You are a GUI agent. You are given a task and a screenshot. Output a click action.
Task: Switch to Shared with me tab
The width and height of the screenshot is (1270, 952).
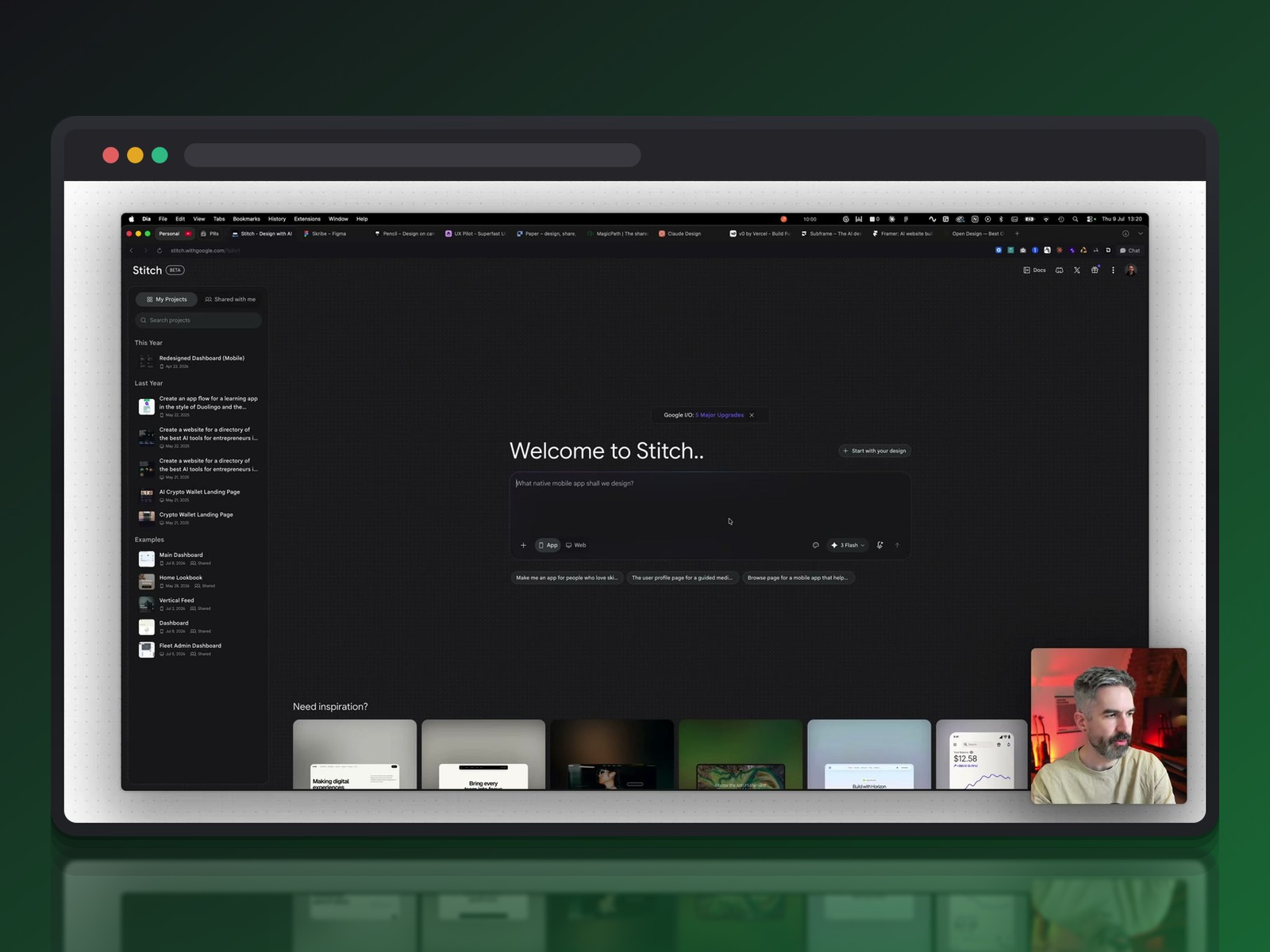[230, 299]
